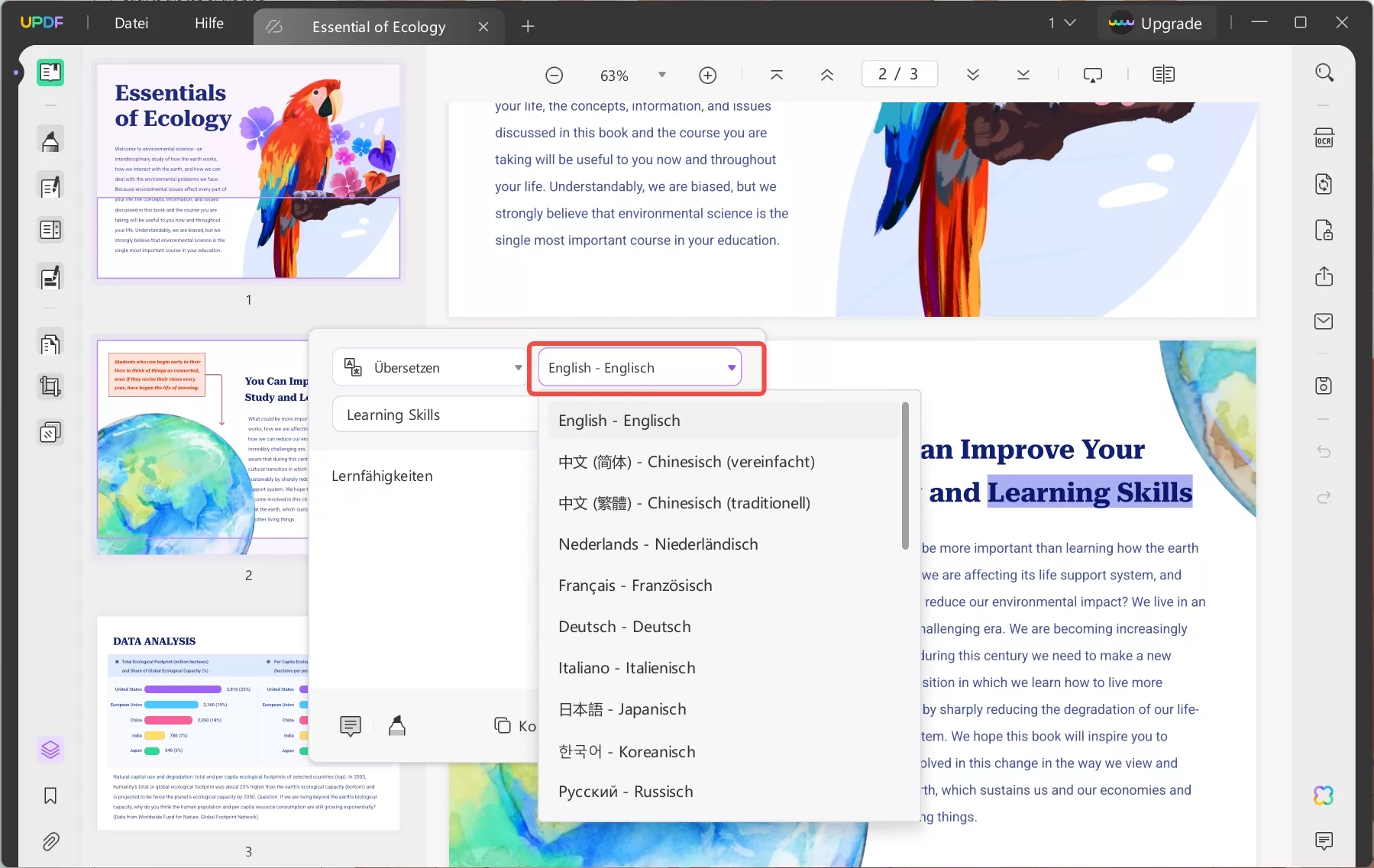
Task: Click the UPDF logo
Action: tap(42, 23)
